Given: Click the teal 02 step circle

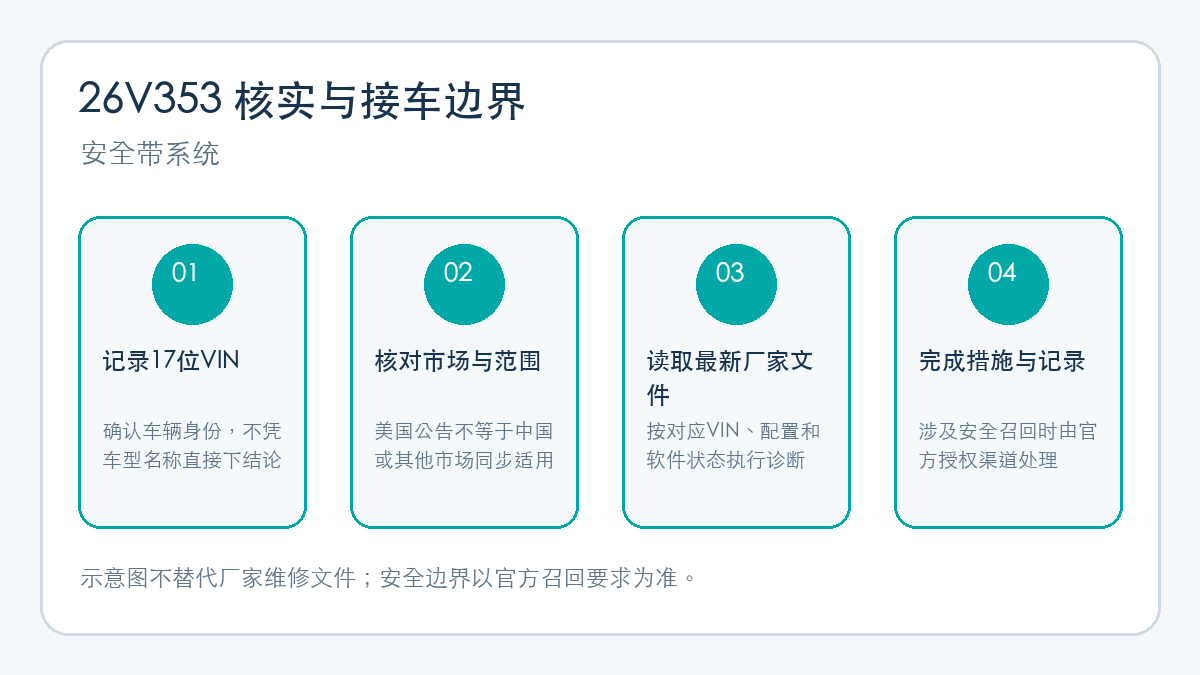Looking at the screenshot, I should tap(464, 284).
